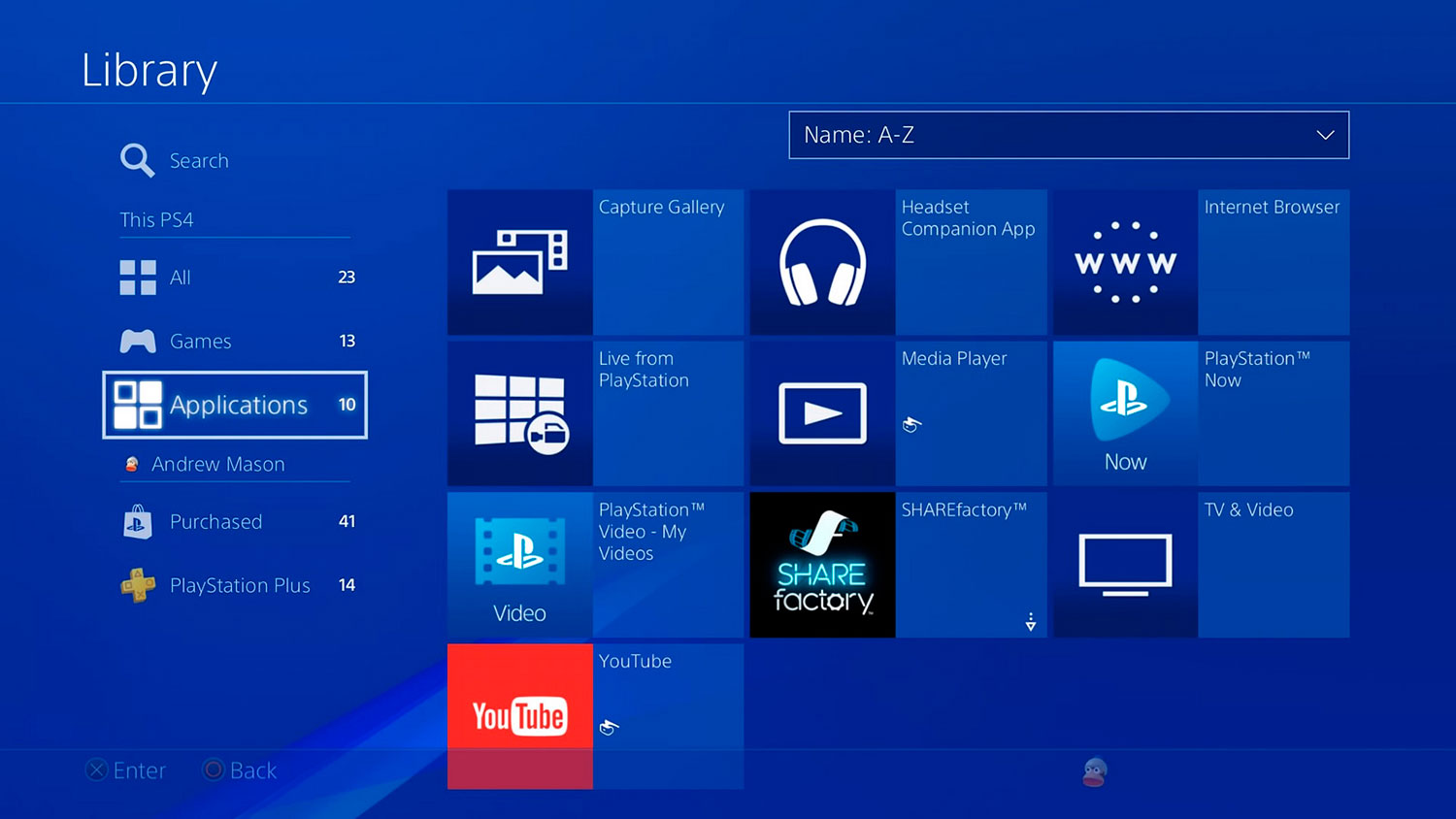
Task: Click the X Enter button hint
Action: pos(125,770)
